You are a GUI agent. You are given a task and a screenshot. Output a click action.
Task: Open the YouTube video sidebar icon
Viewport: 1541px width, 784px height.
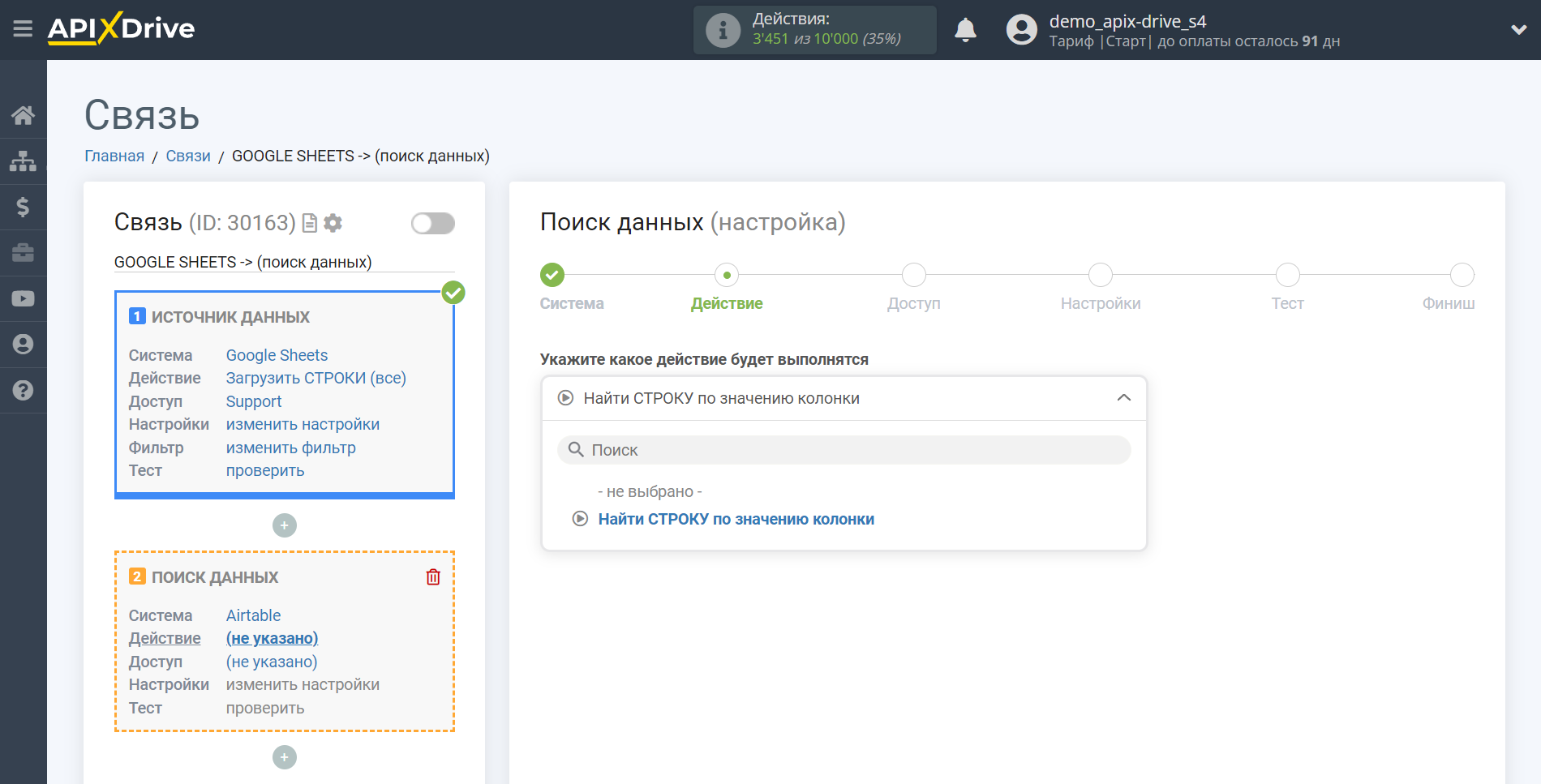pos(23,298)
